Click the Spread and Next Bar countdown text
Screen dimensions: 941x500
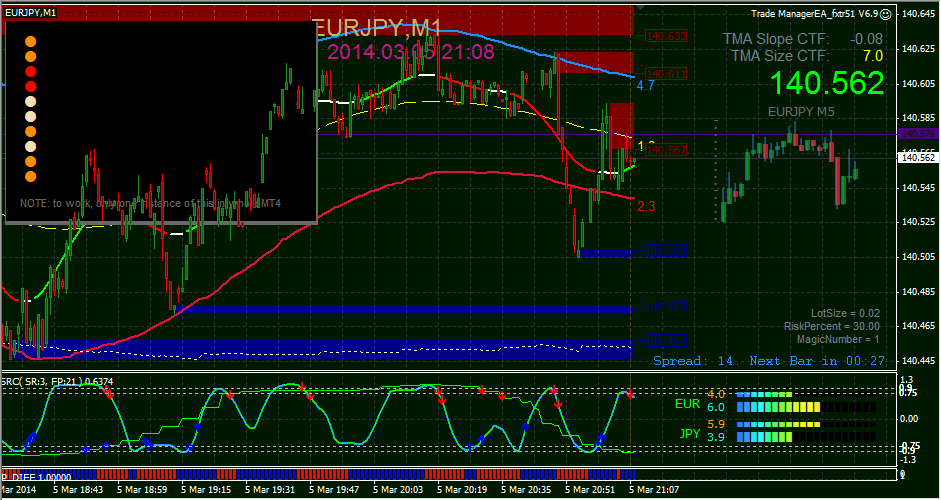(769, 361)
